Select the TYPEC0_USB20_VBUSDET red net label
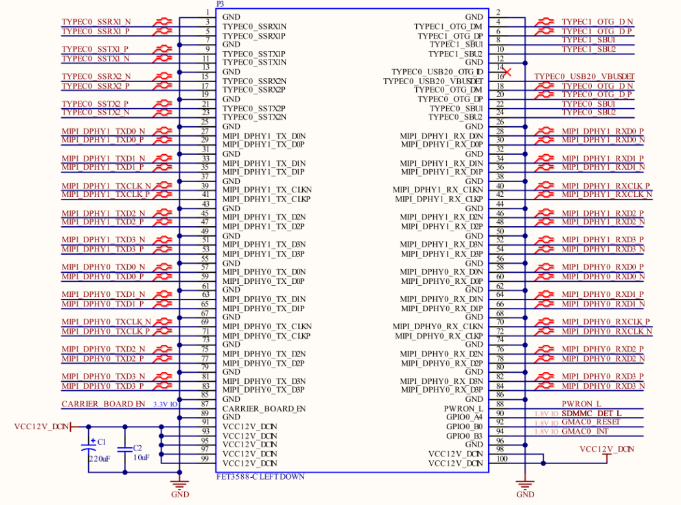Viewport: 681px width, 505px height. [x=585, y=76]
